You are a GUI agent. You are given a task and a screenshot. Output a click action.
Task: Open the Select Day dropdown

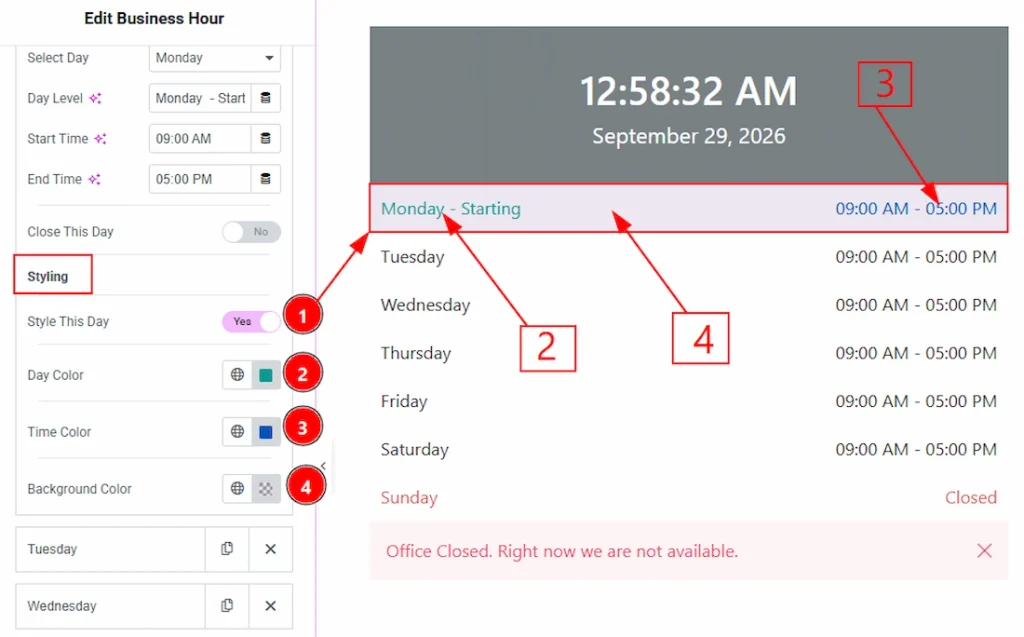pyautogui.click(x=215, y=57)
